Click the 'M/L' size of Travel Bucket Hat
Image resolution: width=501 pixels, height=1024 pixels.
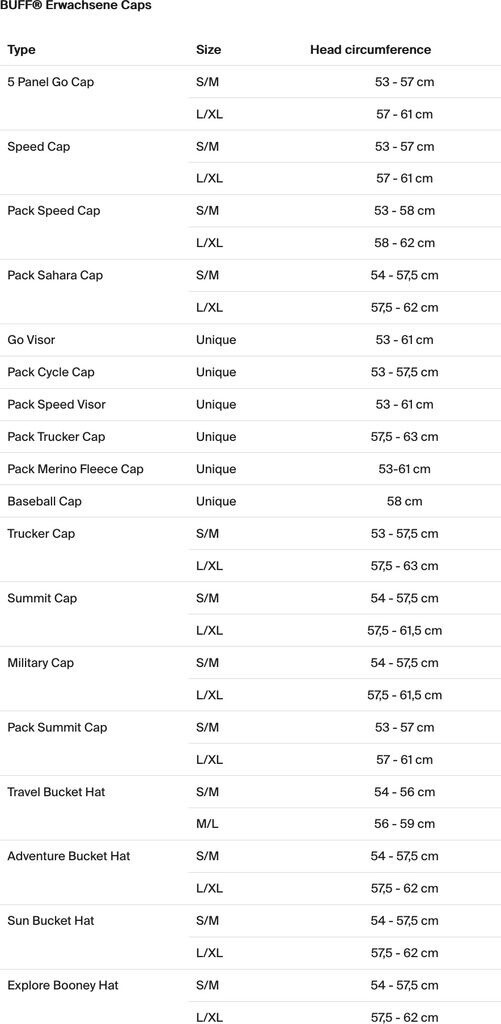click(207, 824)
